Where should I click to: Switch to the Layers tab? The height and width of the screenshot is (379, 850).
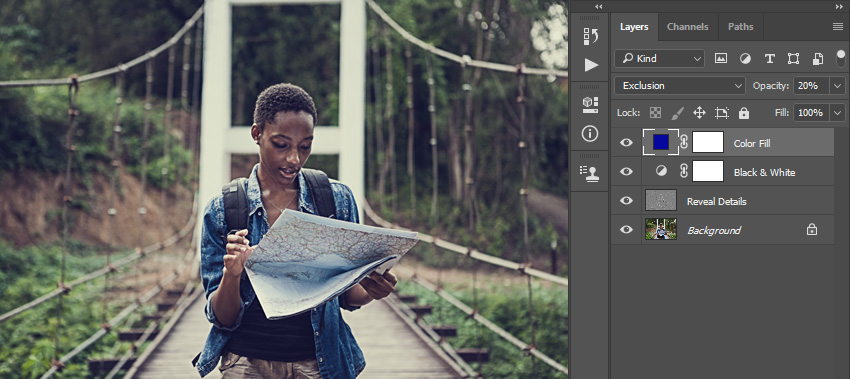pos(634,27)
